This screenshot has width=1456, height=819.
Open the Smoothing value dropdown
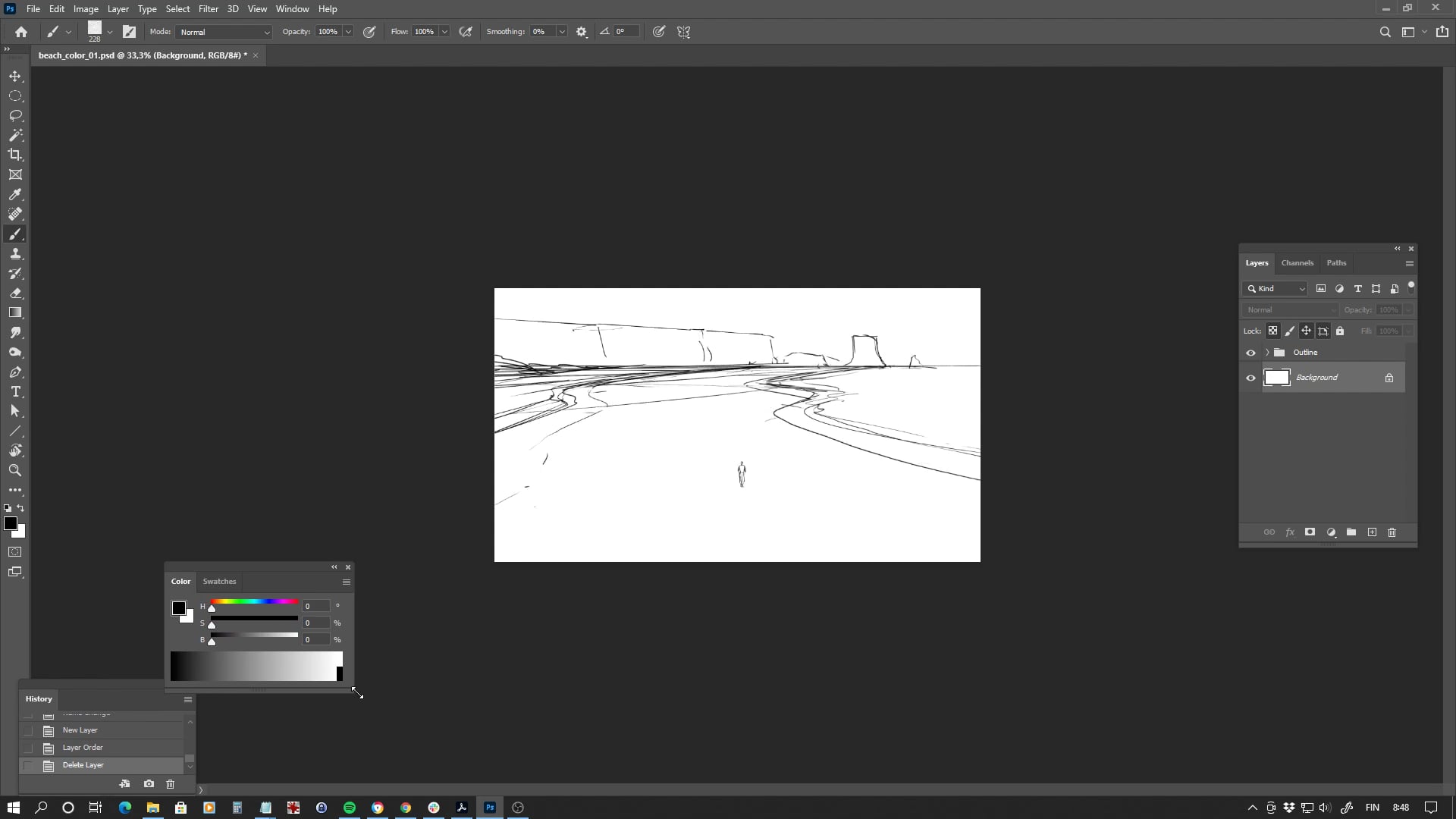click(562, 32)
